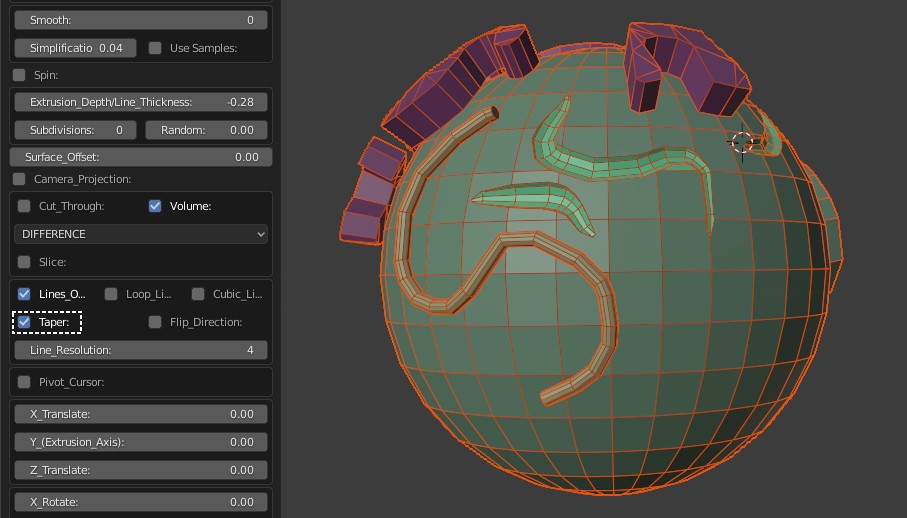Disable the Lines_O... checkbox
This screenshot has height=518, width=907.
[24, 294]
